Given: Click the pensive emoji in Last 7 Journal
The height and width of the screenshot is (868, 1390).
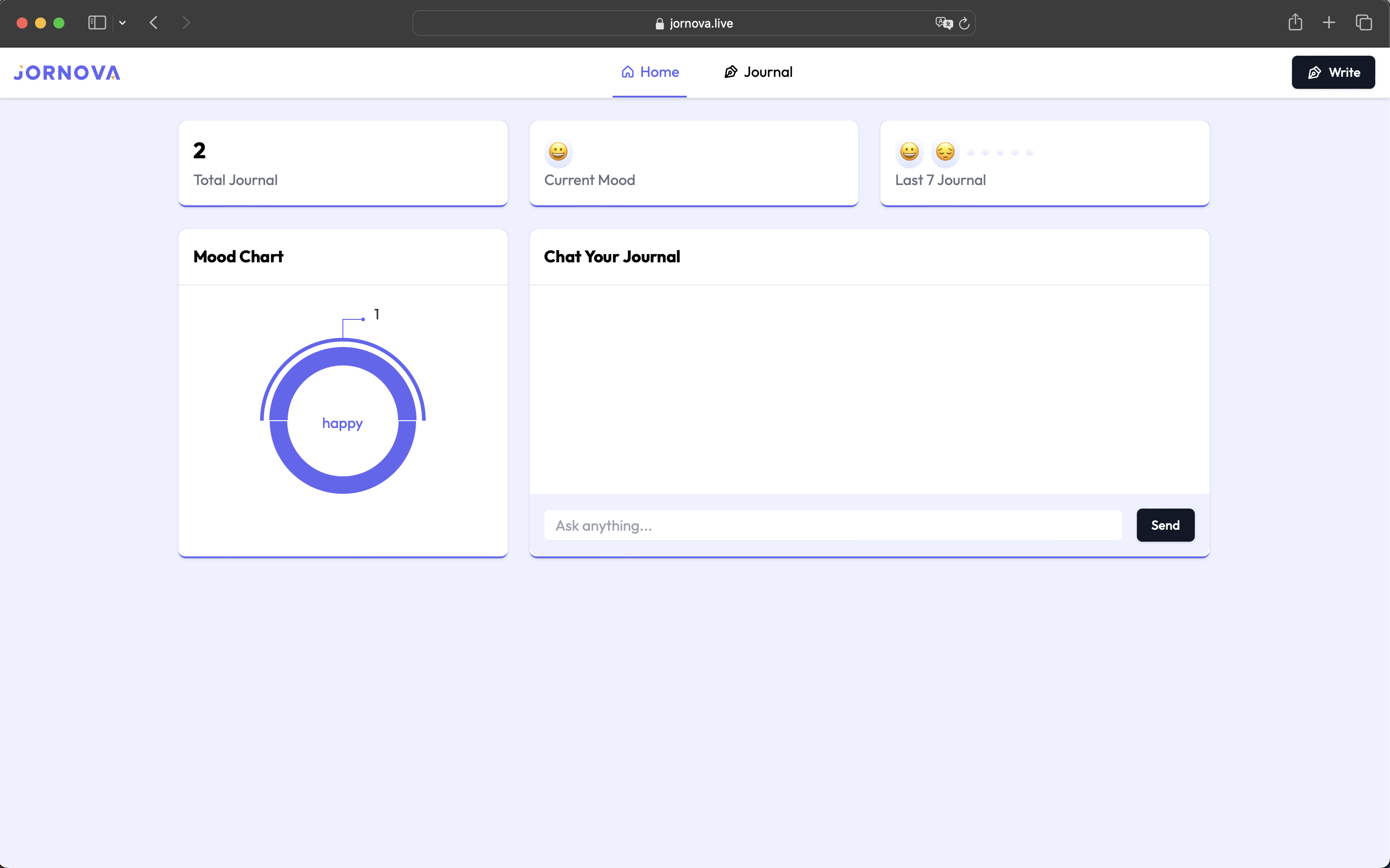Looking at the screenshot, I should point(945,151).
